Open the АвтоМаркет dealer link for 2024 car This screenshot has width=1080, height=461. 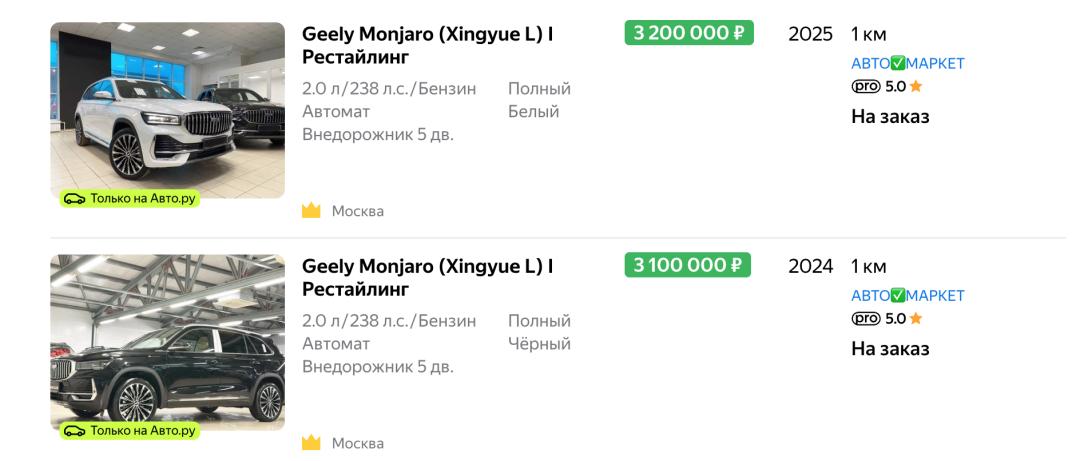point(907,296)
